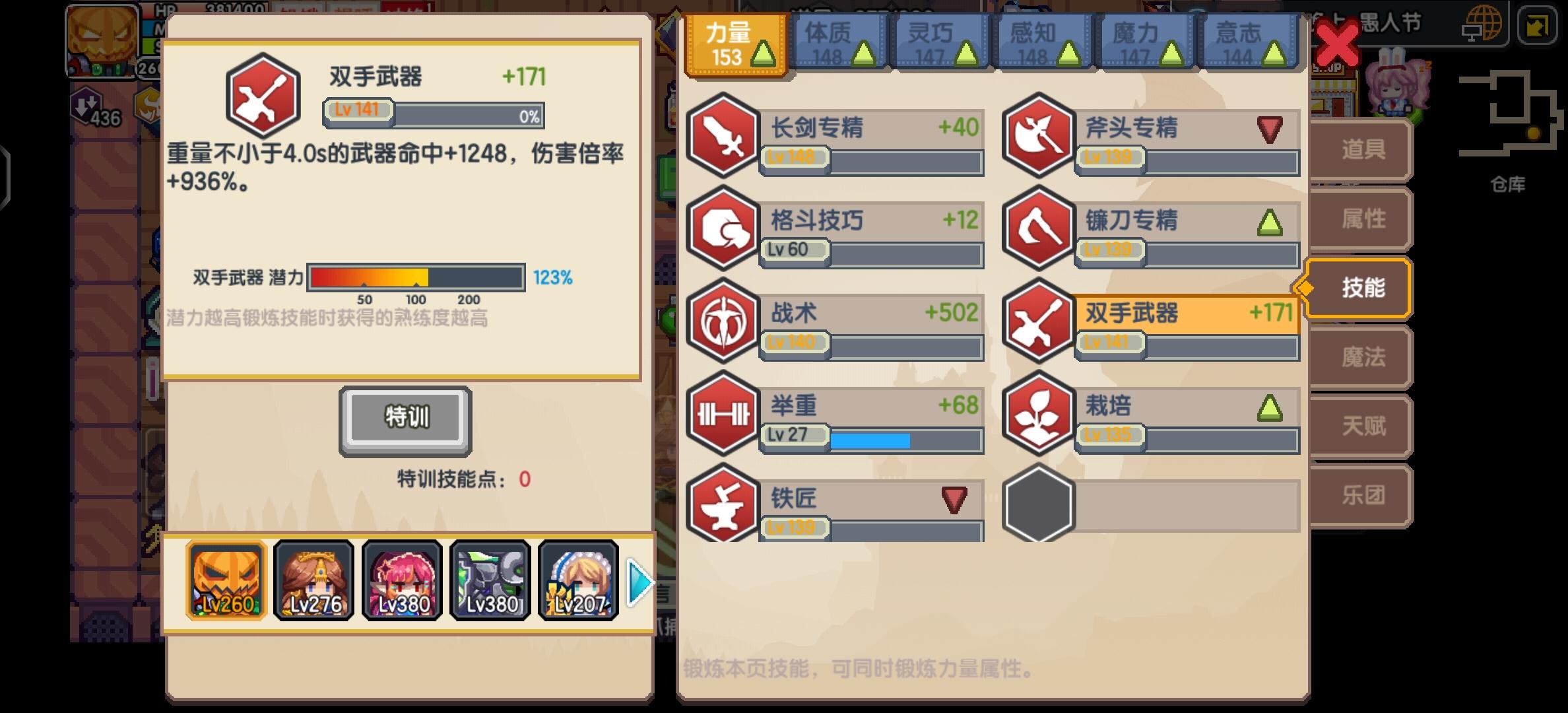Toggle the red down arrow on 斧头专精
The height and width of the screenshot is (713, 1568).
(x=1270, y=129)
